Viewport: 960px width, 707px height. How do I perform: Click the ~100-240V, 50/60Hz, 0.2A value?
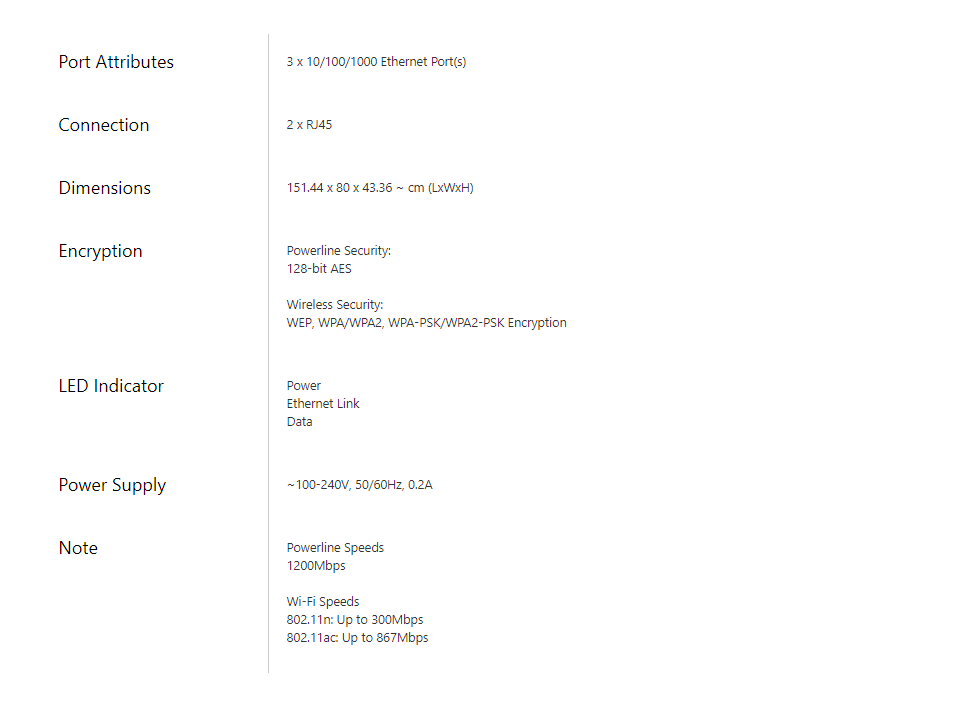click(x=359, y=485)
